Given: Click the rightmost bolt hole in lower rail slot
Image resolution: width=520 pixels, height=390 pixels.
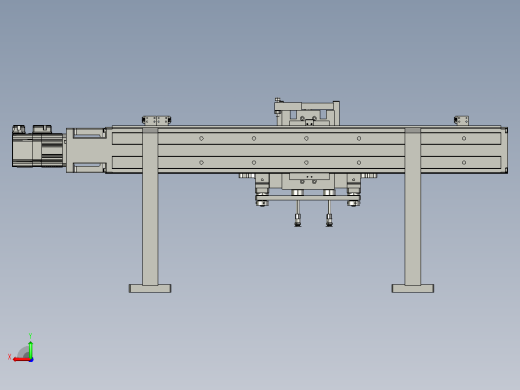Looking at the screenshot, I should click(464, 163).
